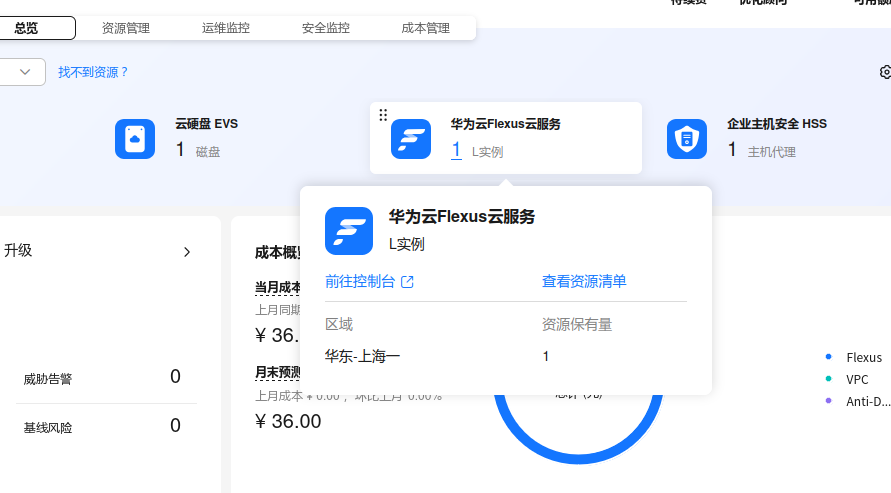Viewport: 891px width, 493px height.
Task: Expand the dropdown next to 找不到资源
Action: point(24,72)
